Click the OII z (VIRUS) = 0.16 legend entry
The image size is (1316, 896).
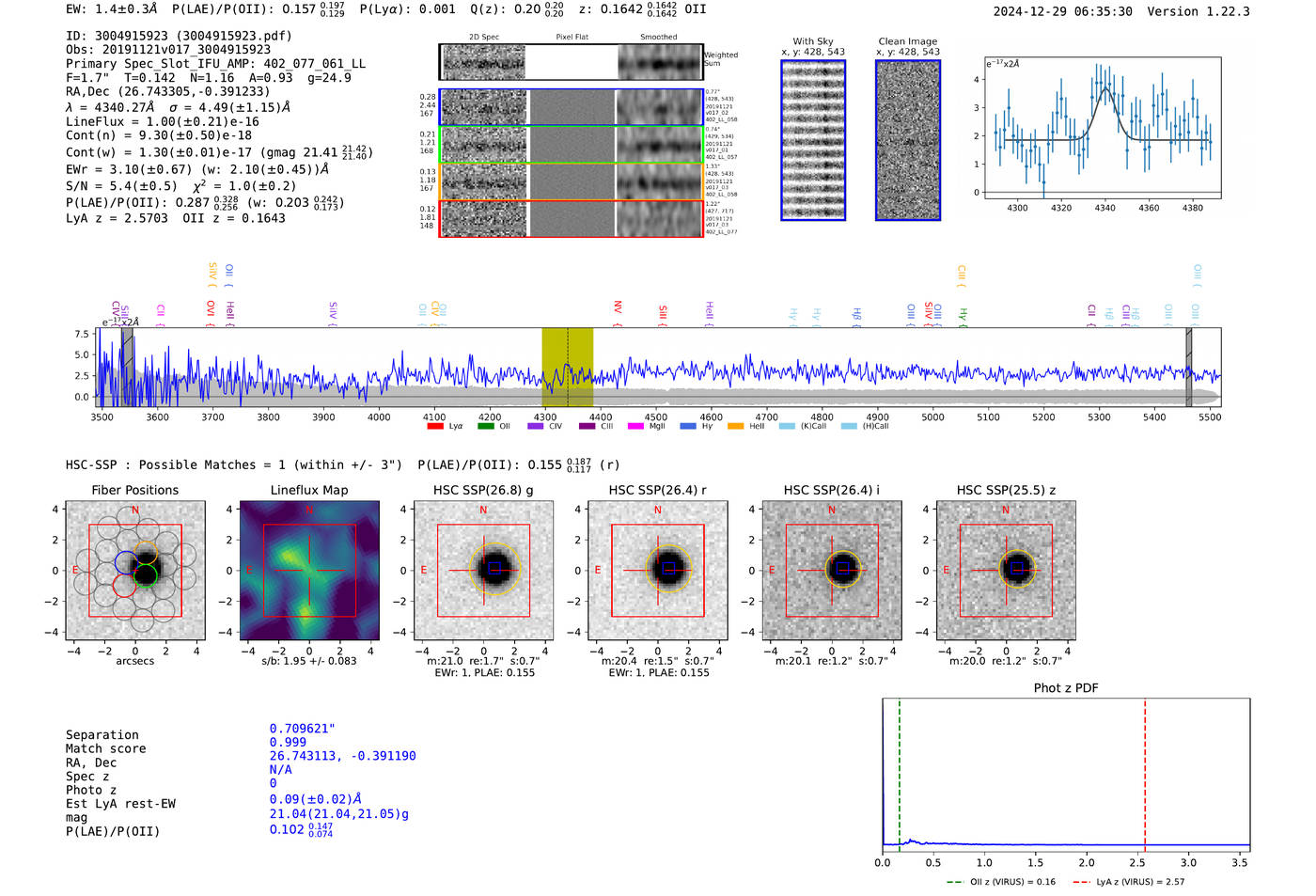pyautogui.click(x=1001, y=882)
